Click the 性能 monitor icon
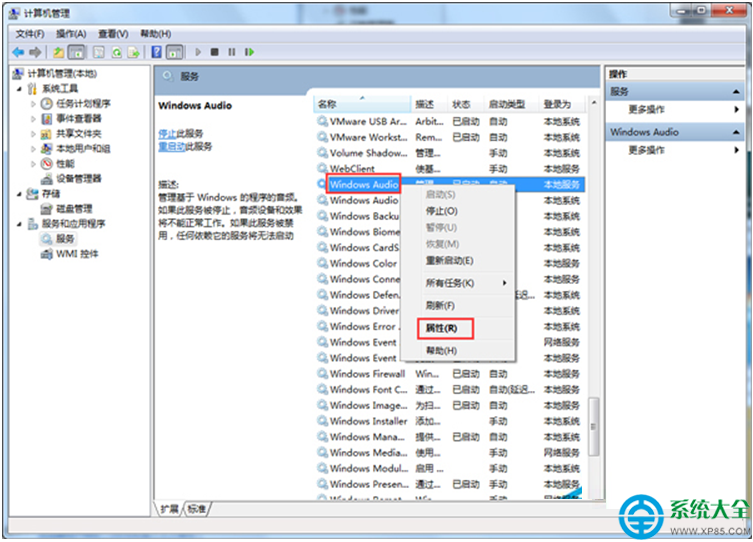The width and height of the screenshot is (753, 542). tap(47, 164)
